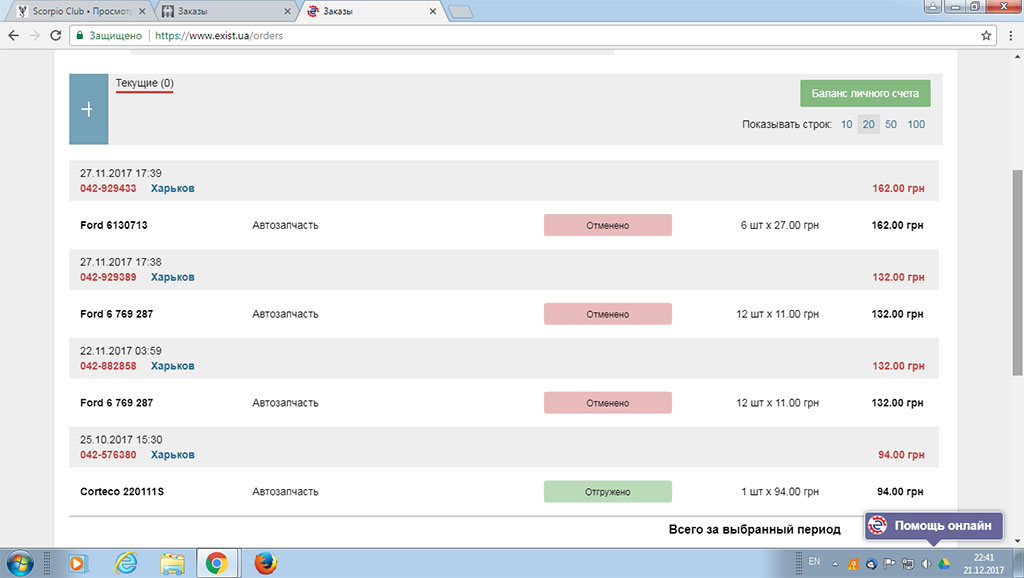Click the Баланс личного счета button
The width and height of the screenshot is (1024, 578).
click(x=866, y=92)
